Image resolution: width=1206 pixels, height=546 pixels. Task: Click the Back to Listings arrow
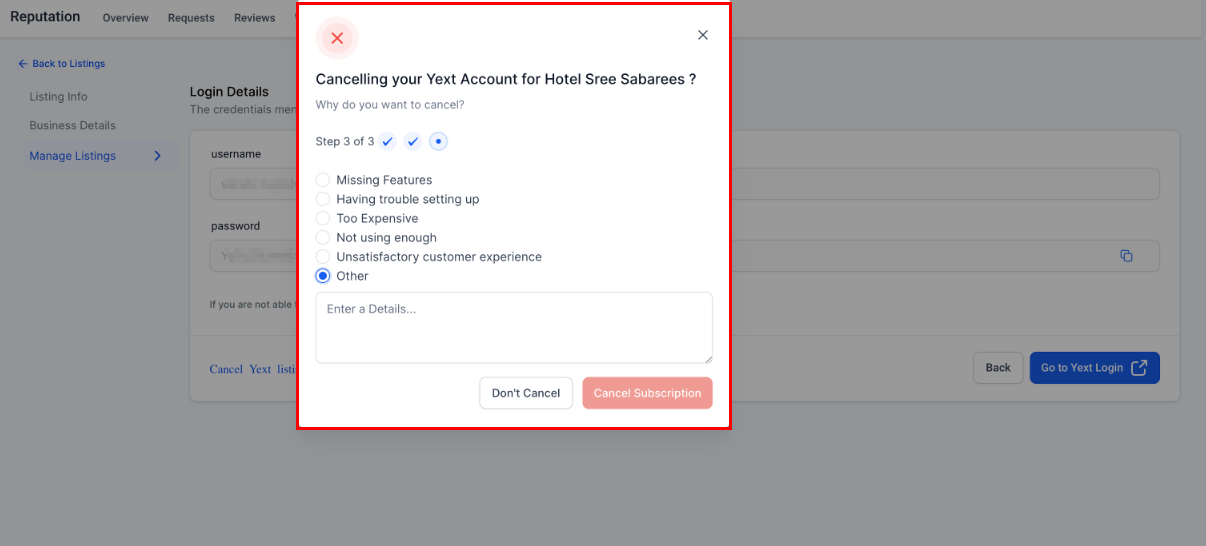pos(23,64)
